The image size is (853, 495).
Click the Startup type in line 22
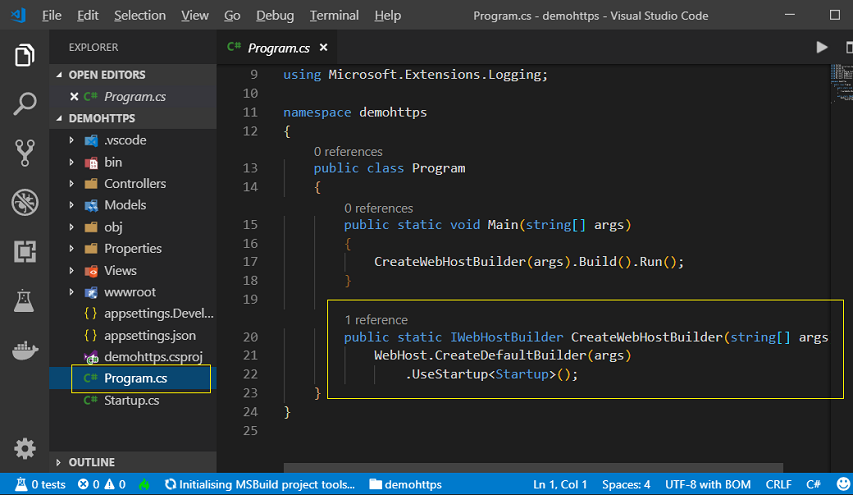pos(522,374)
